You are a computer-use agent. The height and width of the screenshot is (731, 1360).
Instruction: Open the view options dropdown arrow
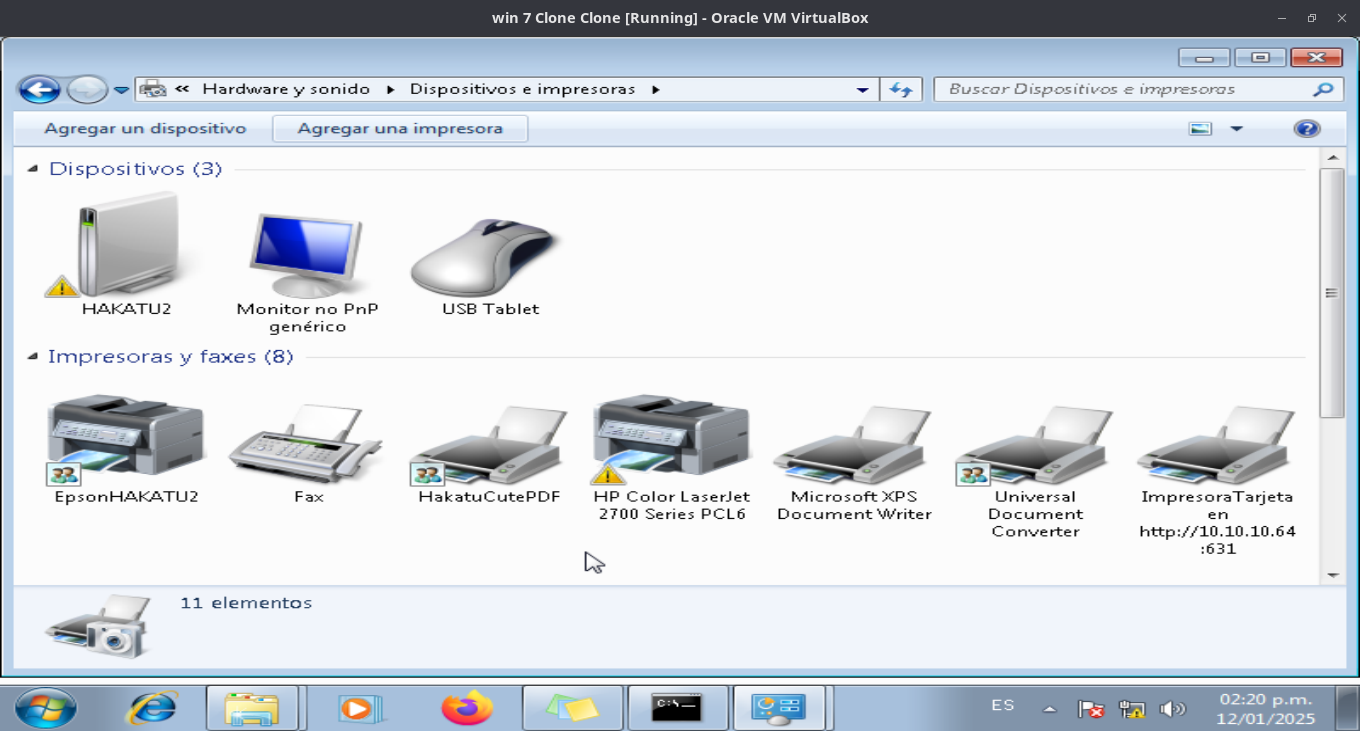[x=1237, y=129]
